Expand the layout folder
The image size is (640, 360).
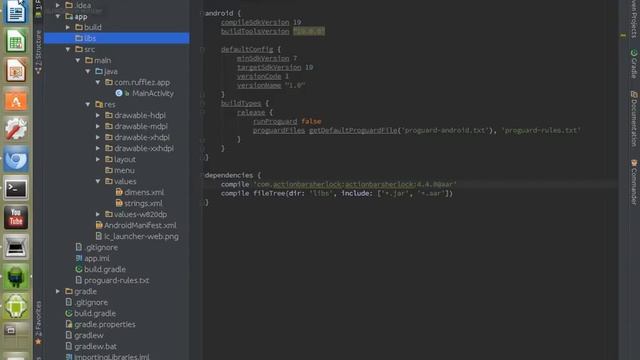(98, 160)
